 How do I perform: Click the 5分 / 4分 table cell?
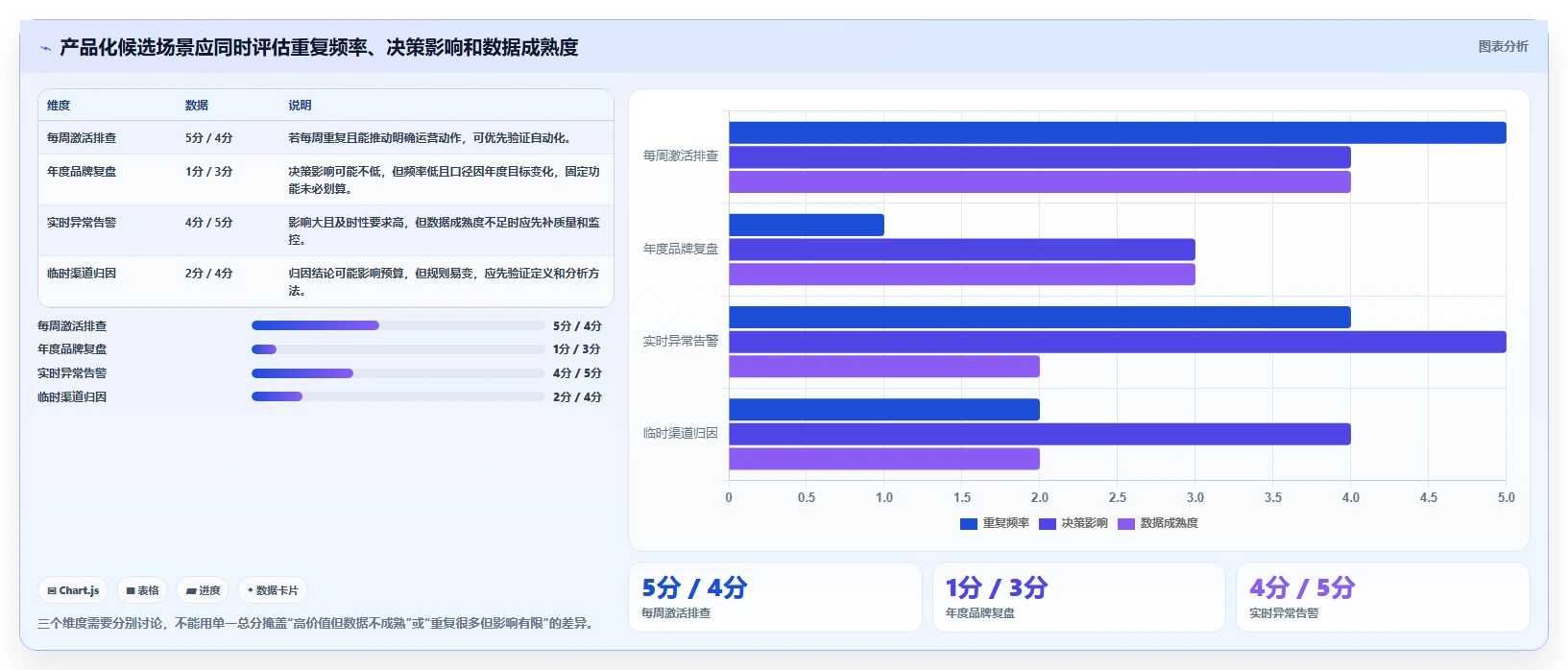208,138
